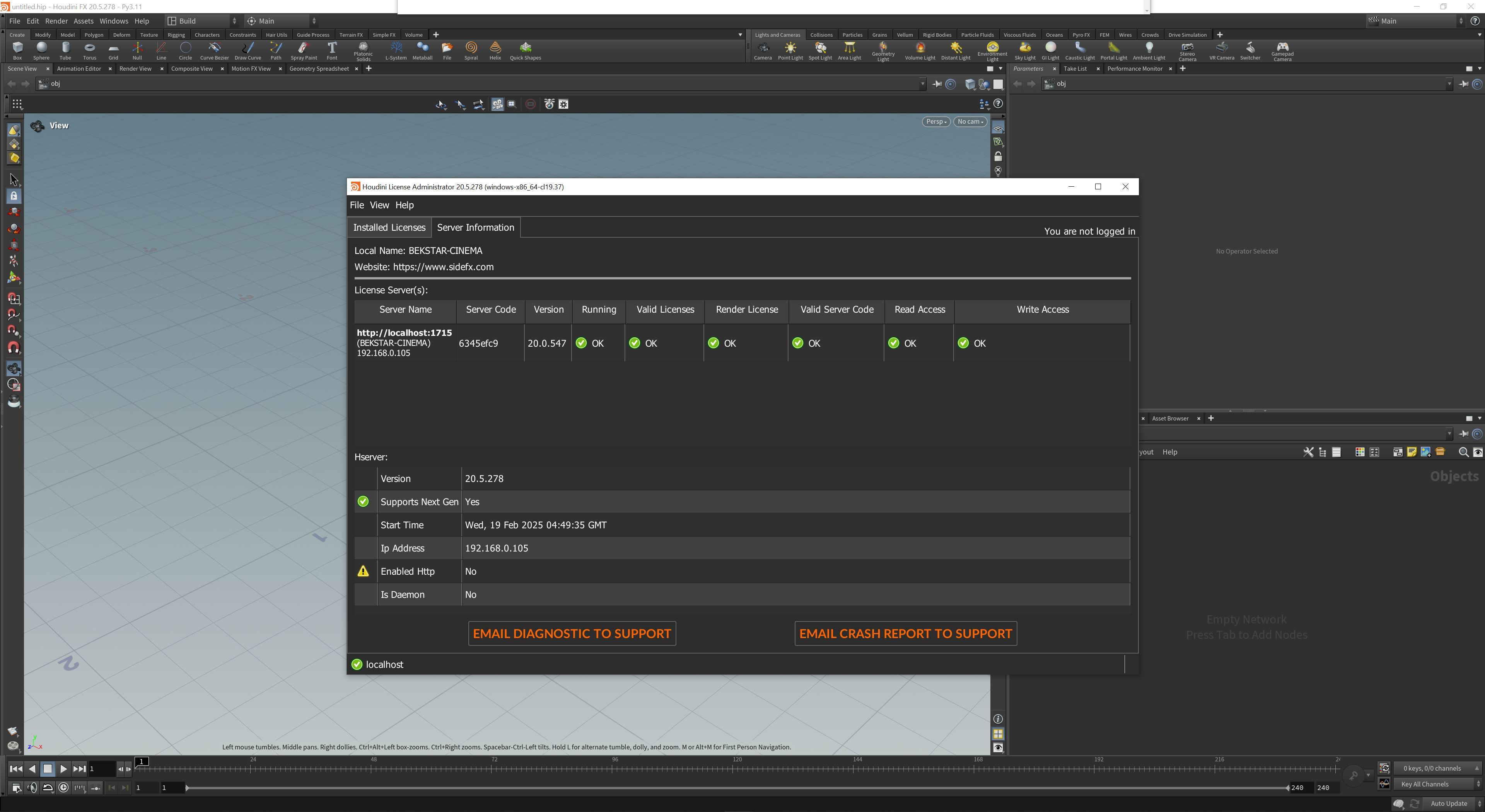
Task: Select the L-System shelf tool
Action: point(396,51)
